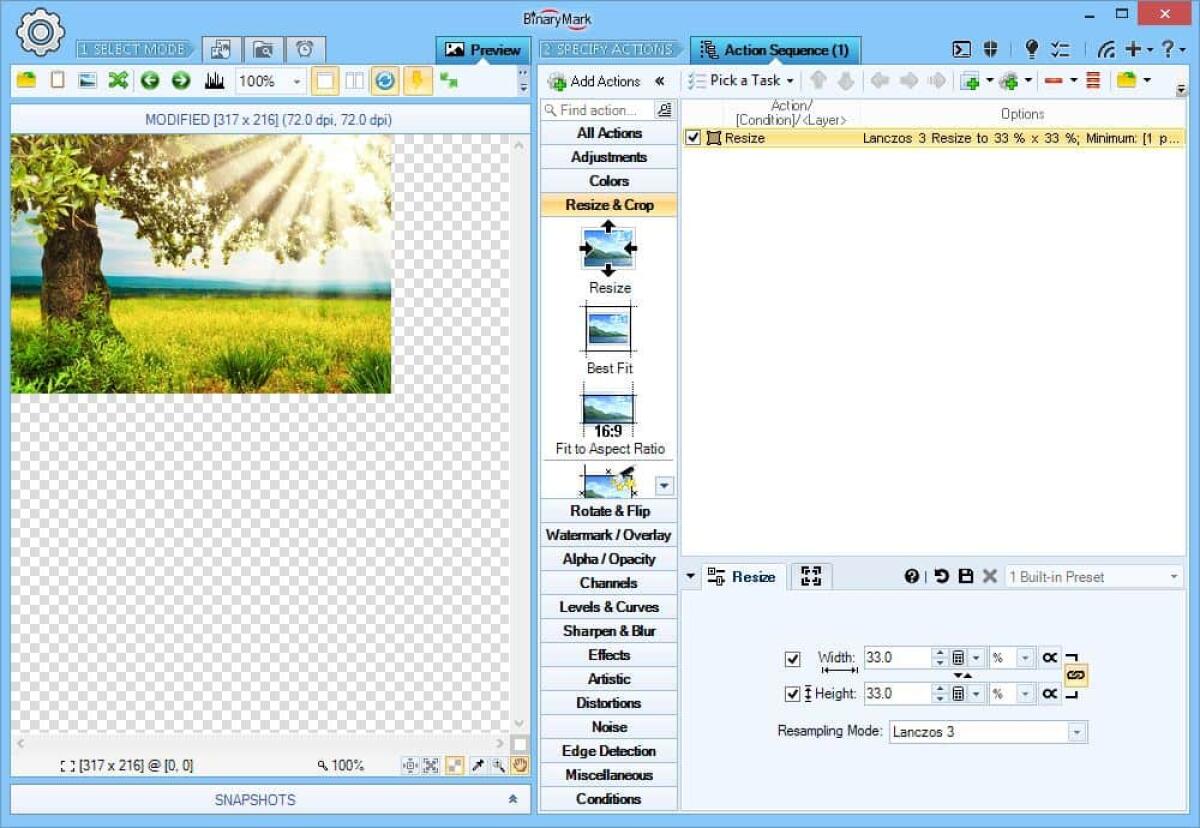Toggle the width-height link chain icon
Screen dimensions: 1200x828
1076,674
